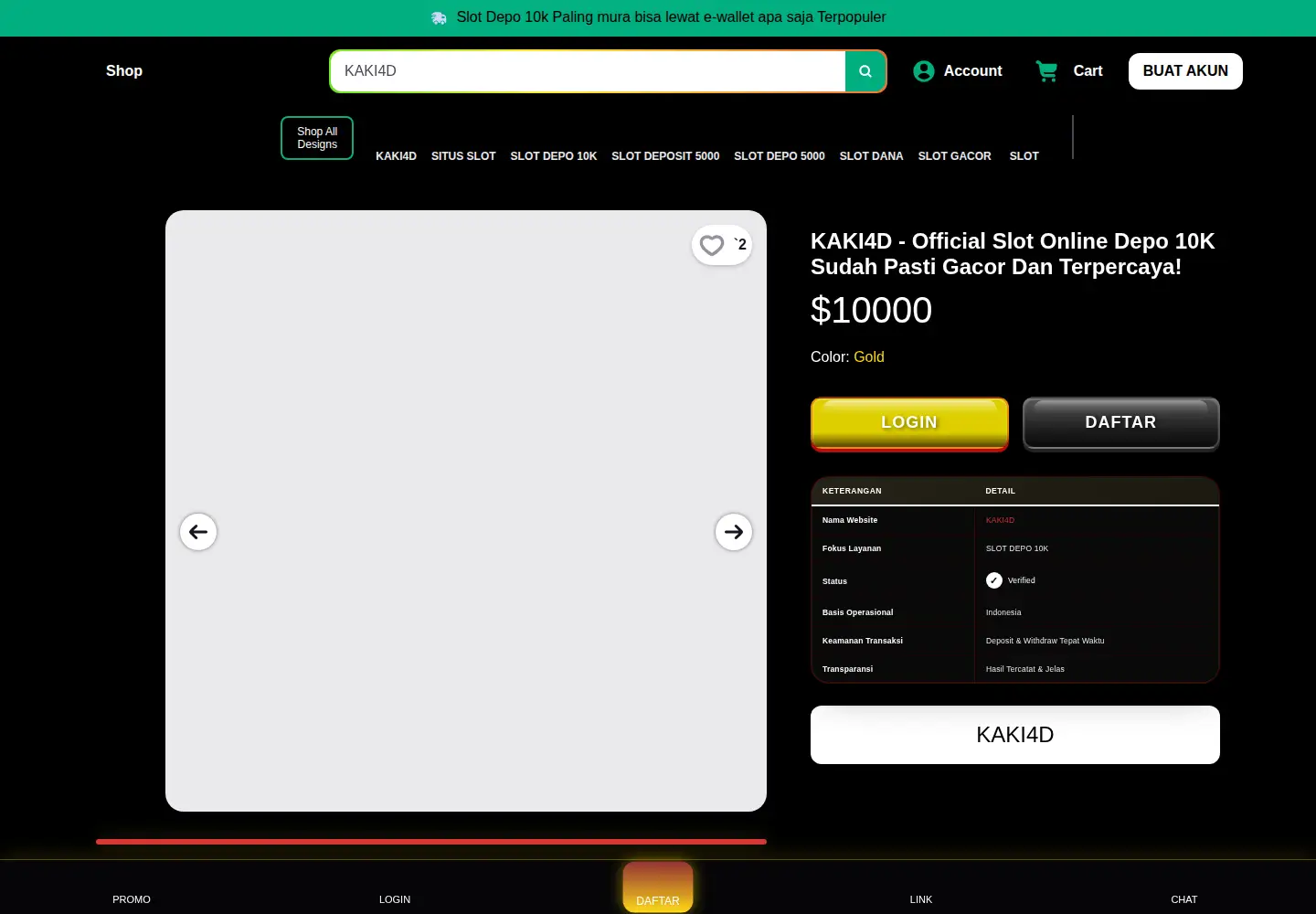The height and width of the screenshot is (914, 1316).
Task: Select the SLOT DEPO 5000 menu item
Action: [x=780, y=156]
